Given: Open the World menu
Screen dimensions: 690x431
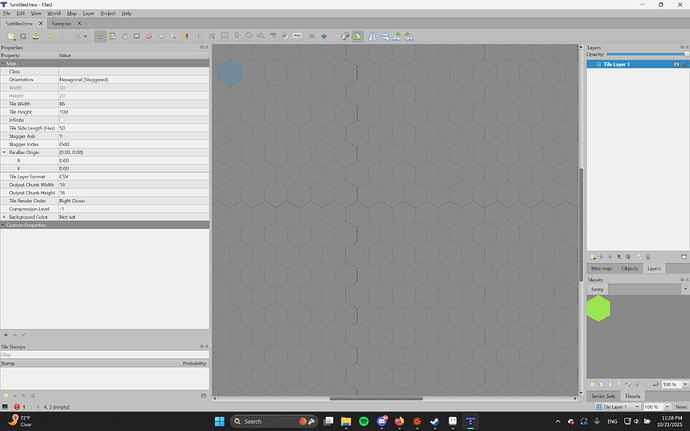Looking at the screenshot, I should 54,13.
